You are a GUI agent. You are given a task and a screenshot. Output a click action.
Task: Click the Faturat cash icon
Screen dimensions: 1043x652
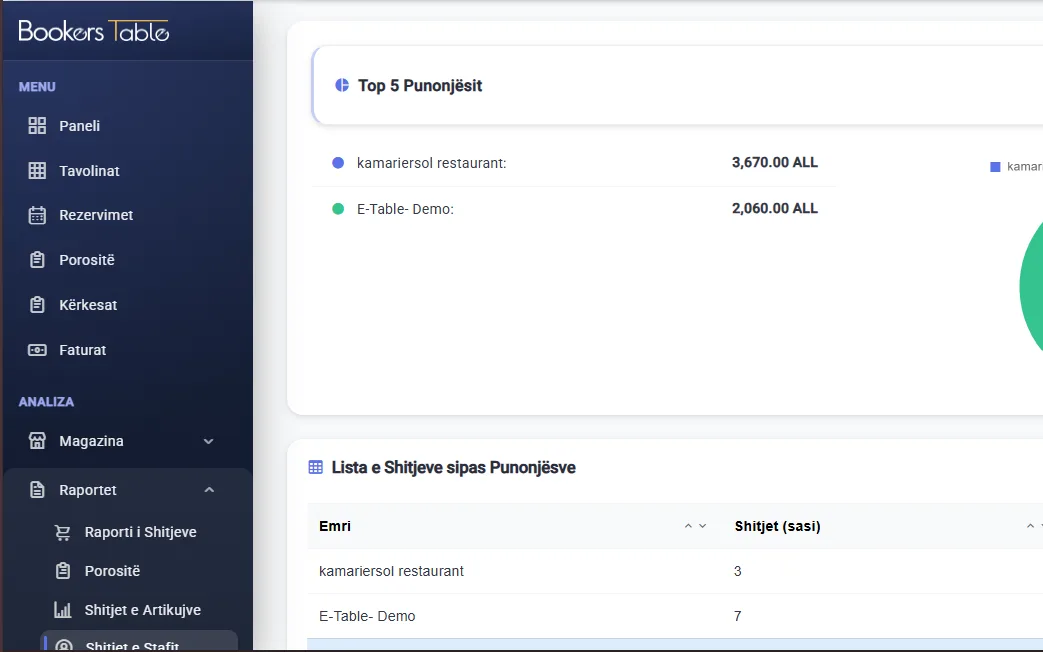tap(37, 350)
